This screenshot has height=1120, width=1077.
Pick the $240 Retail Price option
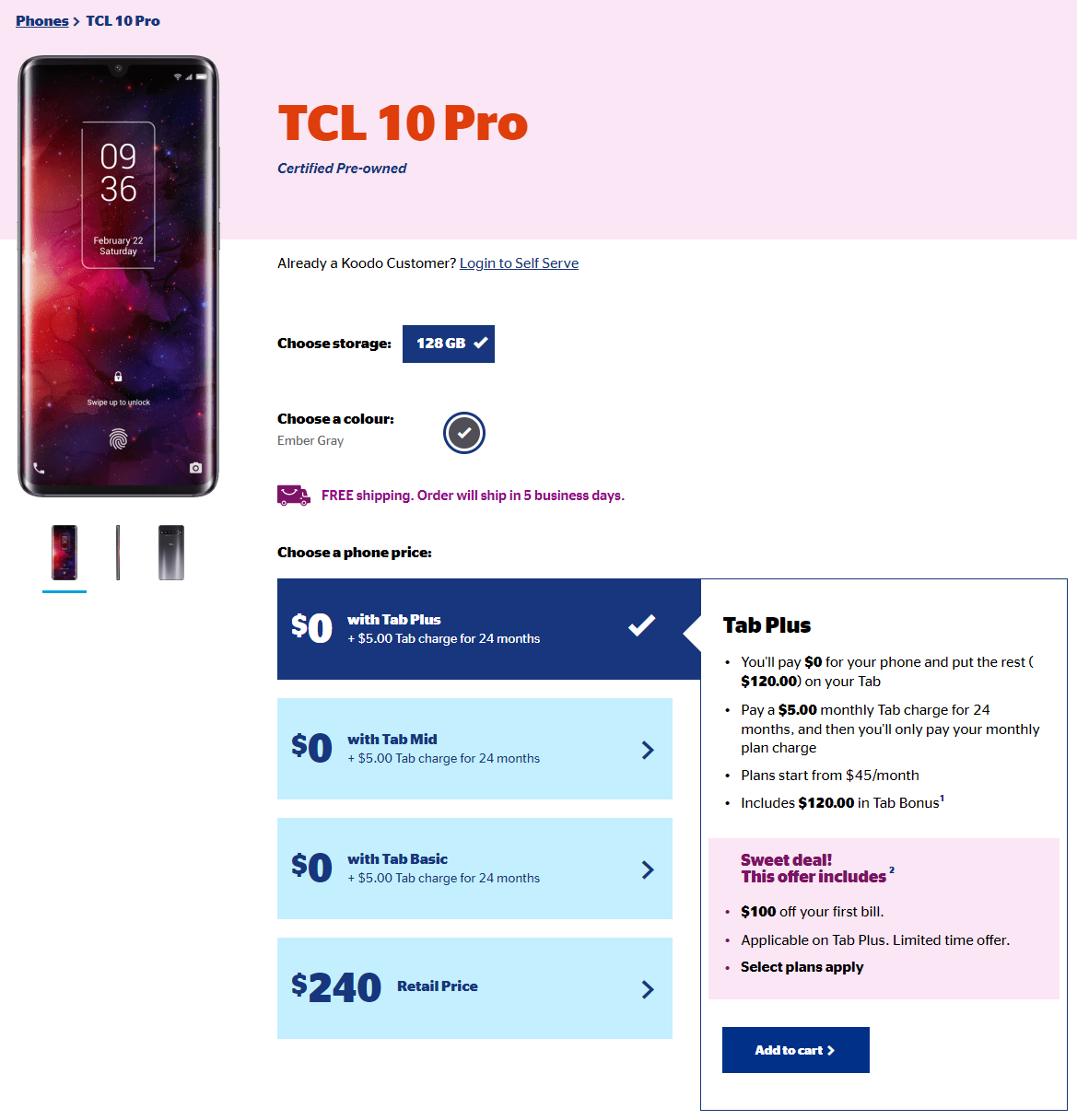click(474, 988)
